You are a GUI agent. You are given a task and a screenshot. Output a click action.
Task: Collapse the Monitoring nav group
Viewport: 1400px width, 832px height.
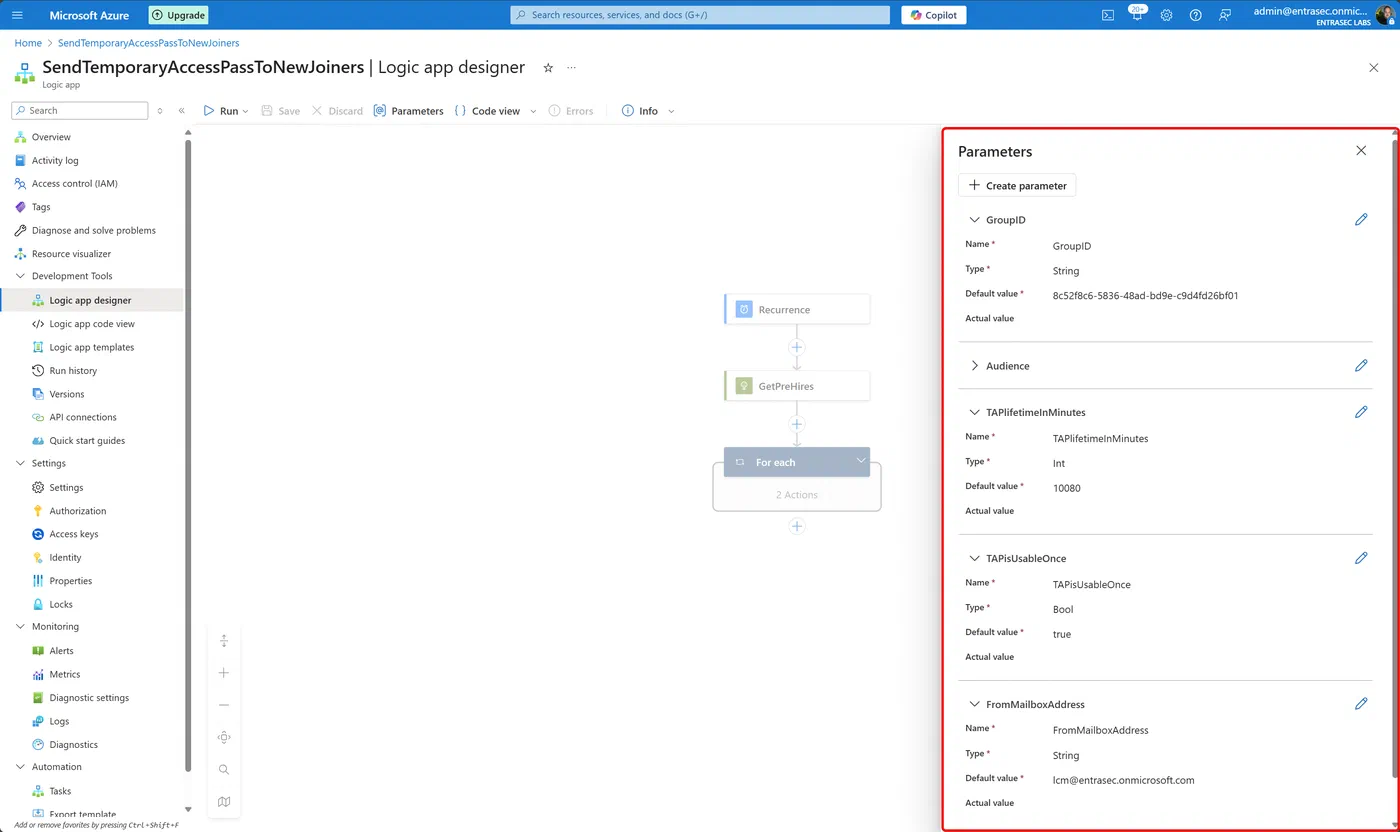click(21, 626)
